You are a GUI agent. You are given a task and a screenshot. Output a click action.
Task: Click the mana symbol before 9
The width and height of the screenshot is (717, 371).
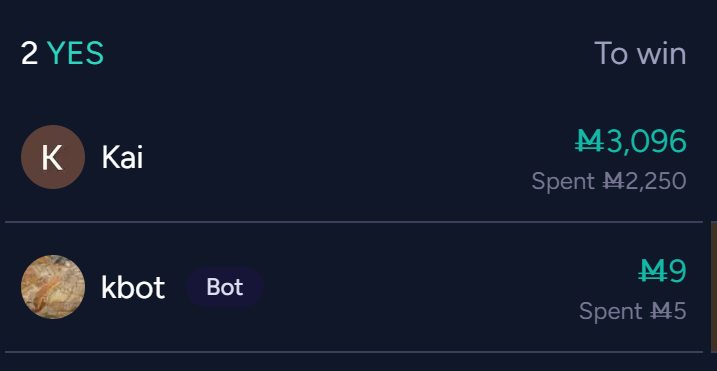[x=653, y=271]
